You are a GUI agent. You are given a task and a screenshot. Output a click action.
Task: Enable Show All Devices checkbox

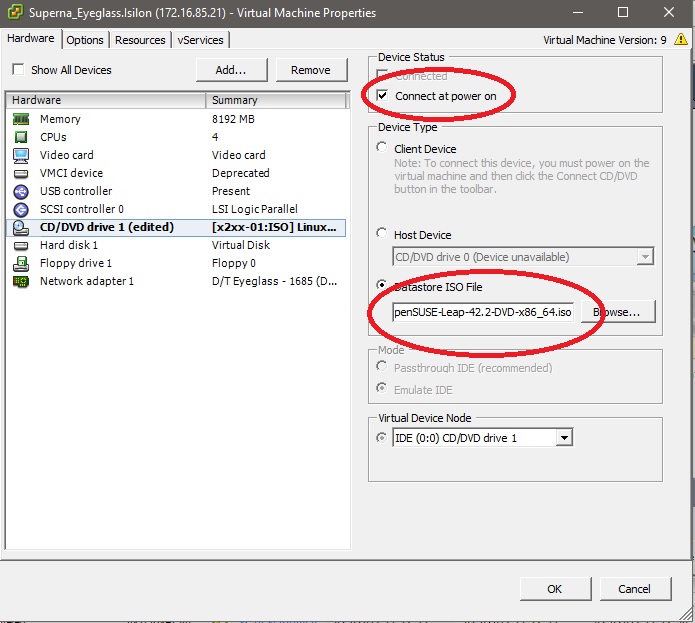click(x=18, y=70)
